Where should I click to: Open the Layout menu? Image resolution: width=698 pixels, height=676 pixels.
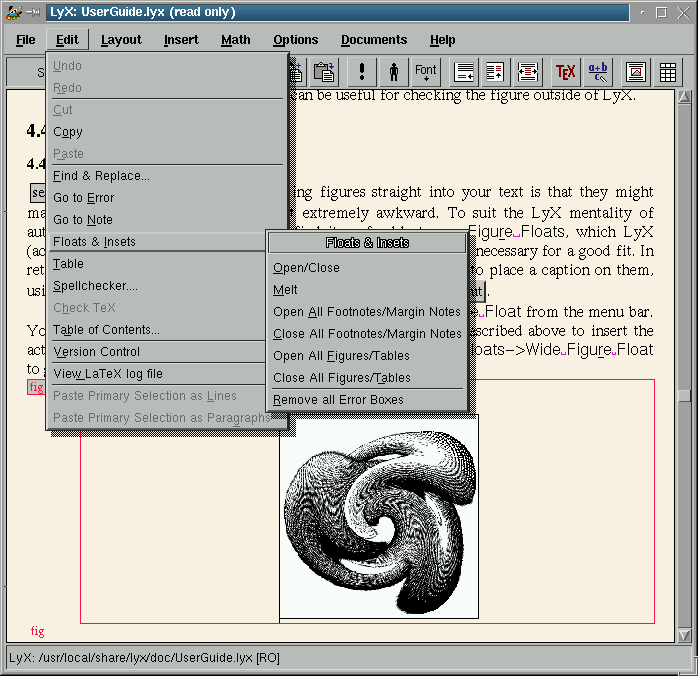(x=121, y=40)
